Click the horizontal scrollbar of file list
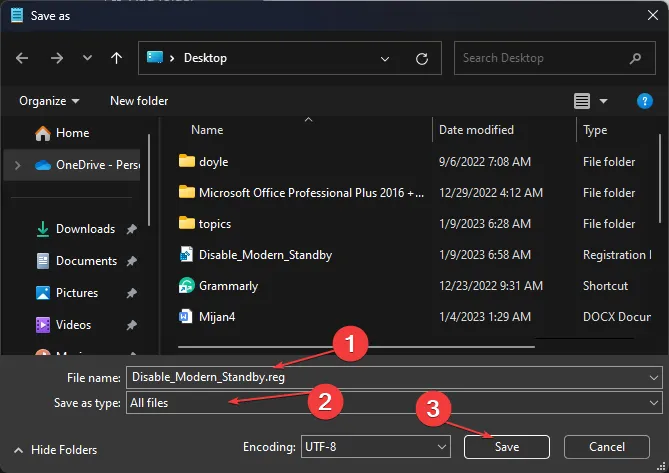Screen dimensions: 669x473 click(356, 347)
